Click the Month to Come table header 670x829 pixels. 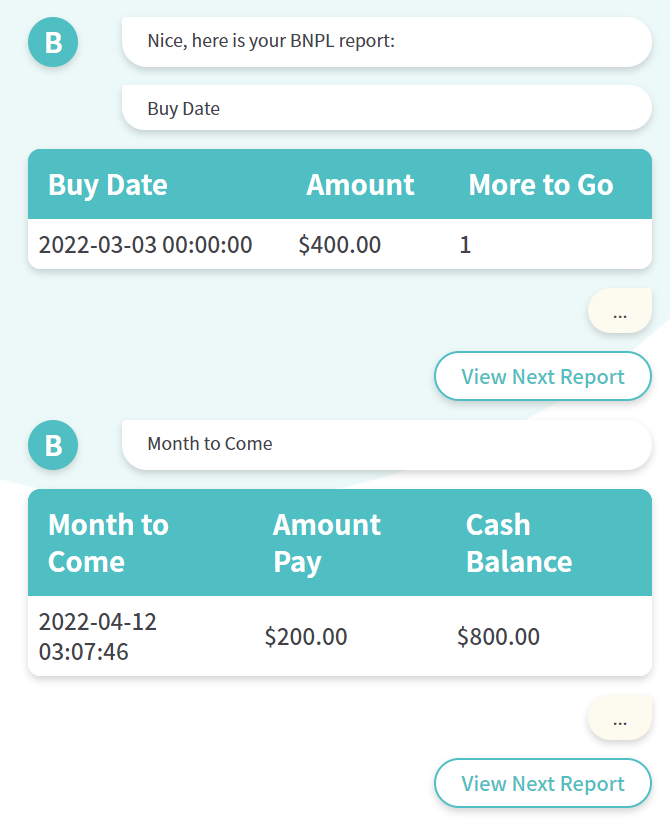108,543
